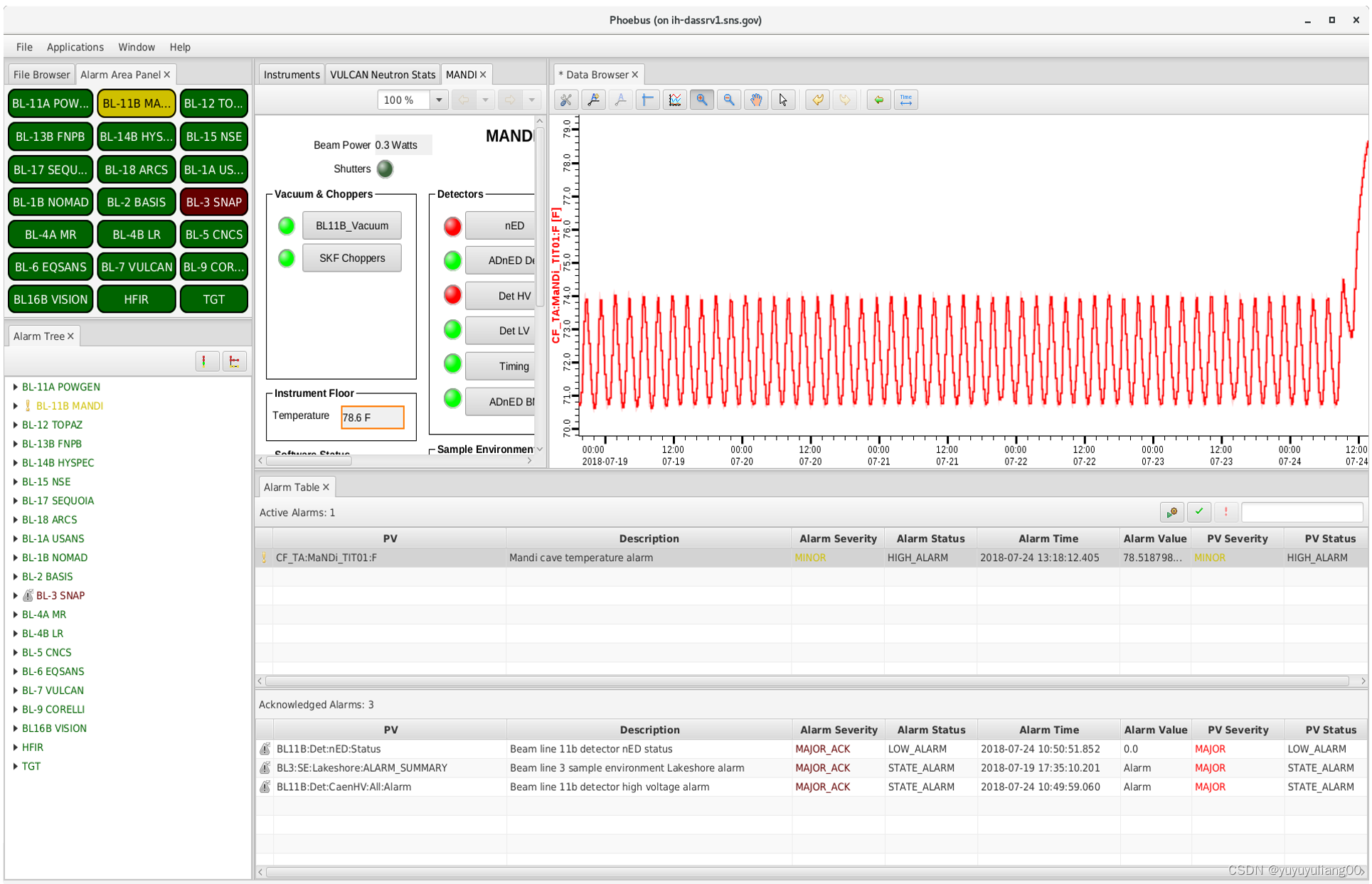Open the forward history dropdown arrow
Screen dimensions: 1372x884
(x=531, y=100)
